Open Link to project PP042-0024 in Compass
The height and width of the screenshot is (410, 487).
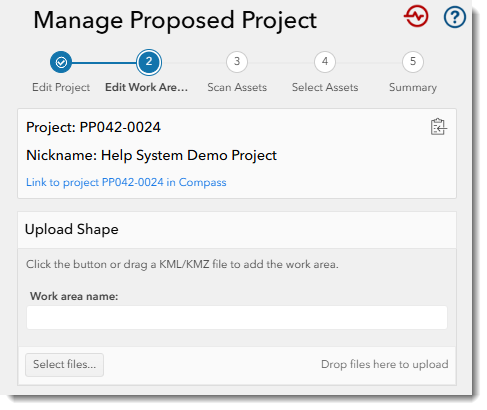click(126, 182)
